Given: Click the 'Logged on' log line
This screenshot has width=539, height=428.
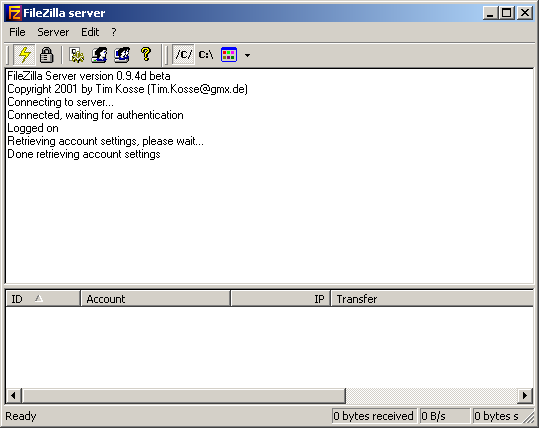Looking at the screenshot, I should click(33, 128).
